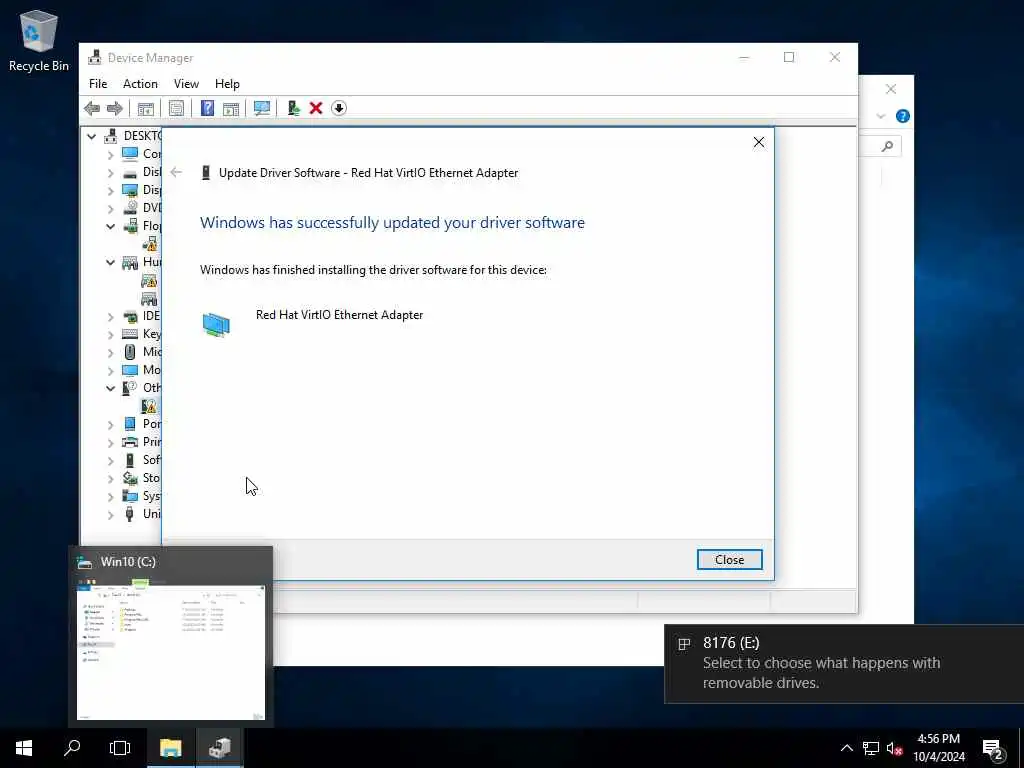This screenshot has width=1024, height=768.
Task: Click the wizard's back arrow icon
Action: [176, 172]
